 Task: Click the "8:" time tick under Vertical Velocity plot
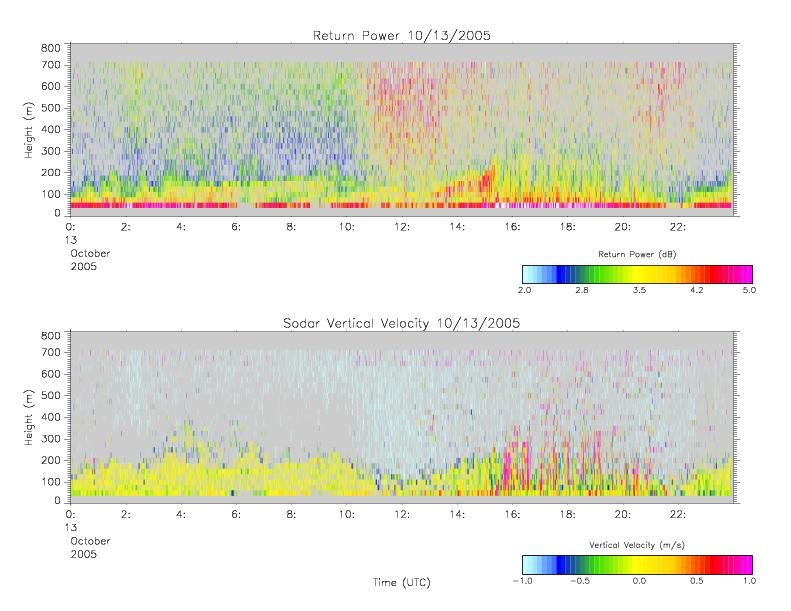(x=291, y=515)
